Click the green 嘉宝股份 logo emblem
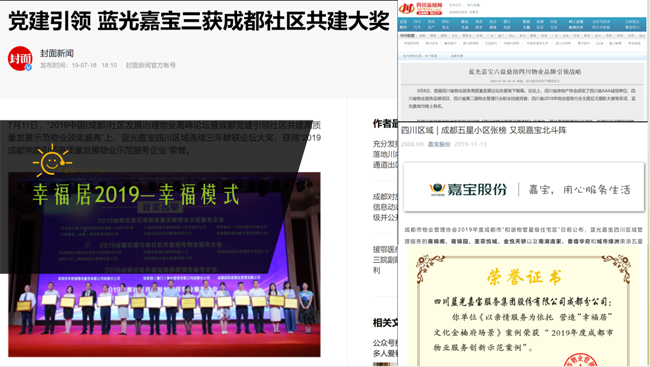 coord(437,190)
